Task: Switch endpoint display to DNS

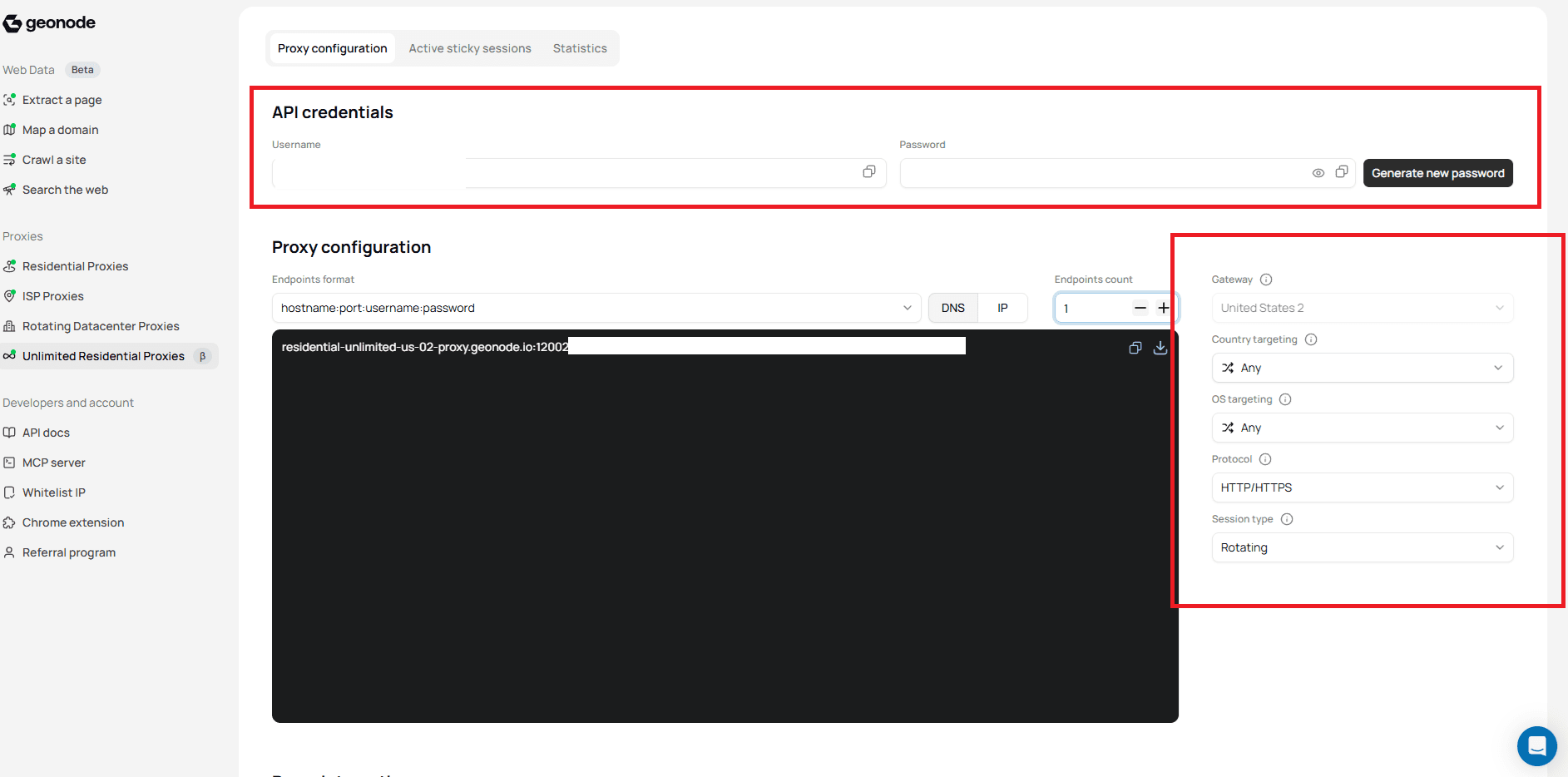Action: coord(953,308)
